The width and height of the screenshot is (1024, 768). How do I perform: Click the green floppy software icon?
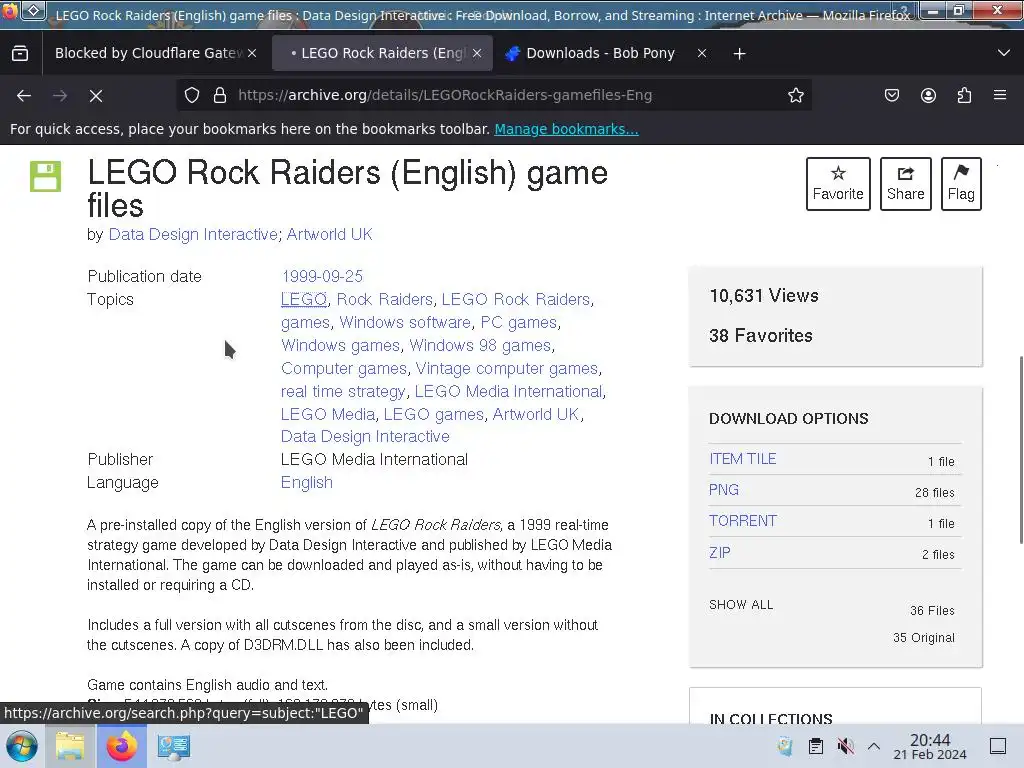click(45, 176)
